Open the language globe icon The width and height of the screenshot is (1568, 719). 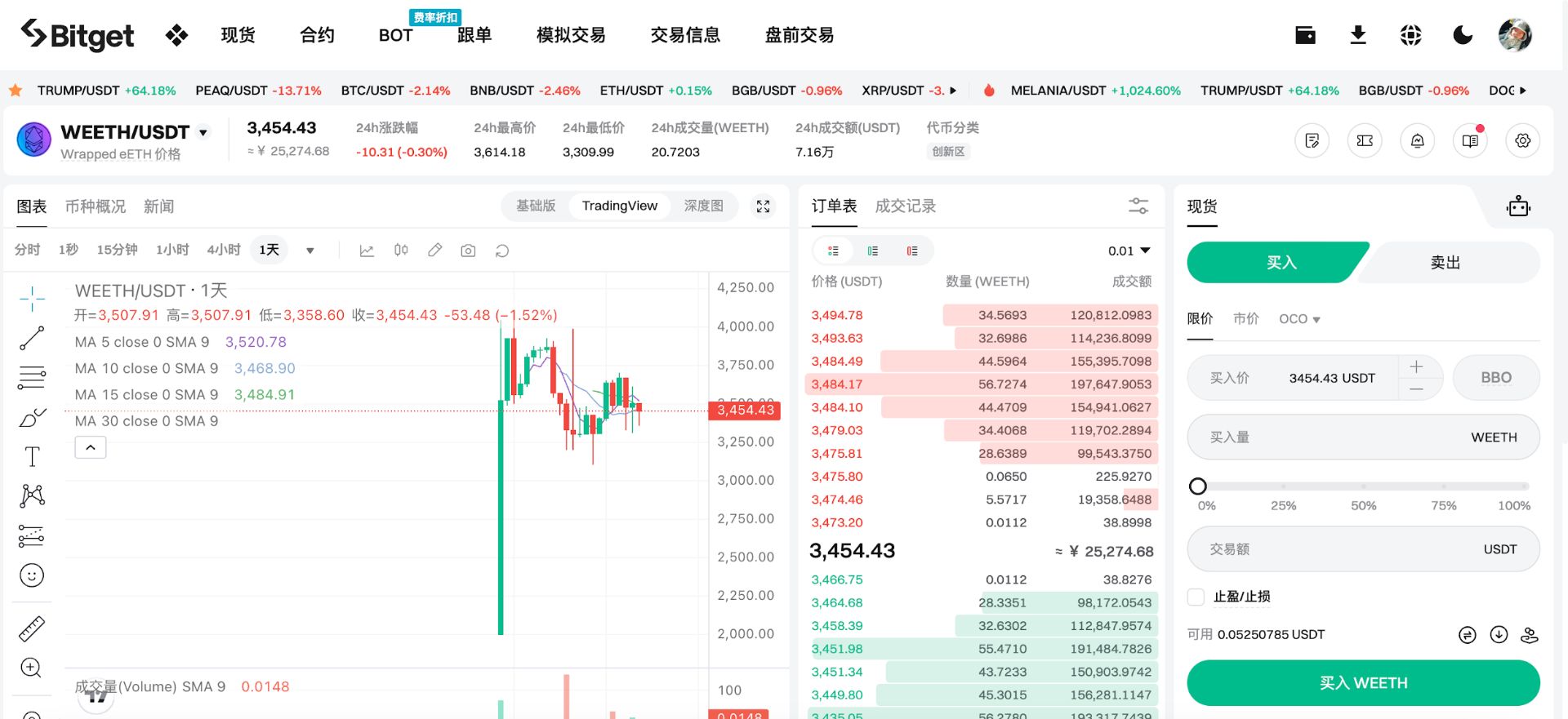1410,35
